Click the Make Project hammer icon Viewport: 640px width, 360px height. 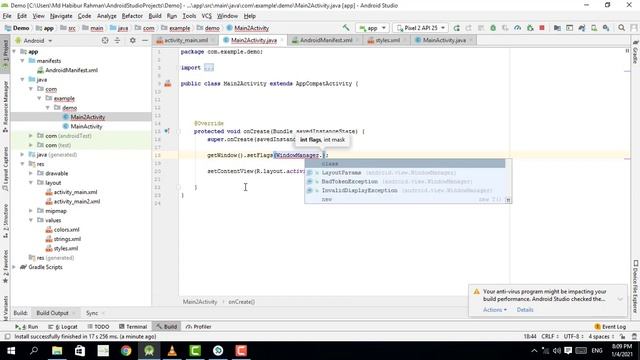point(346,28)
